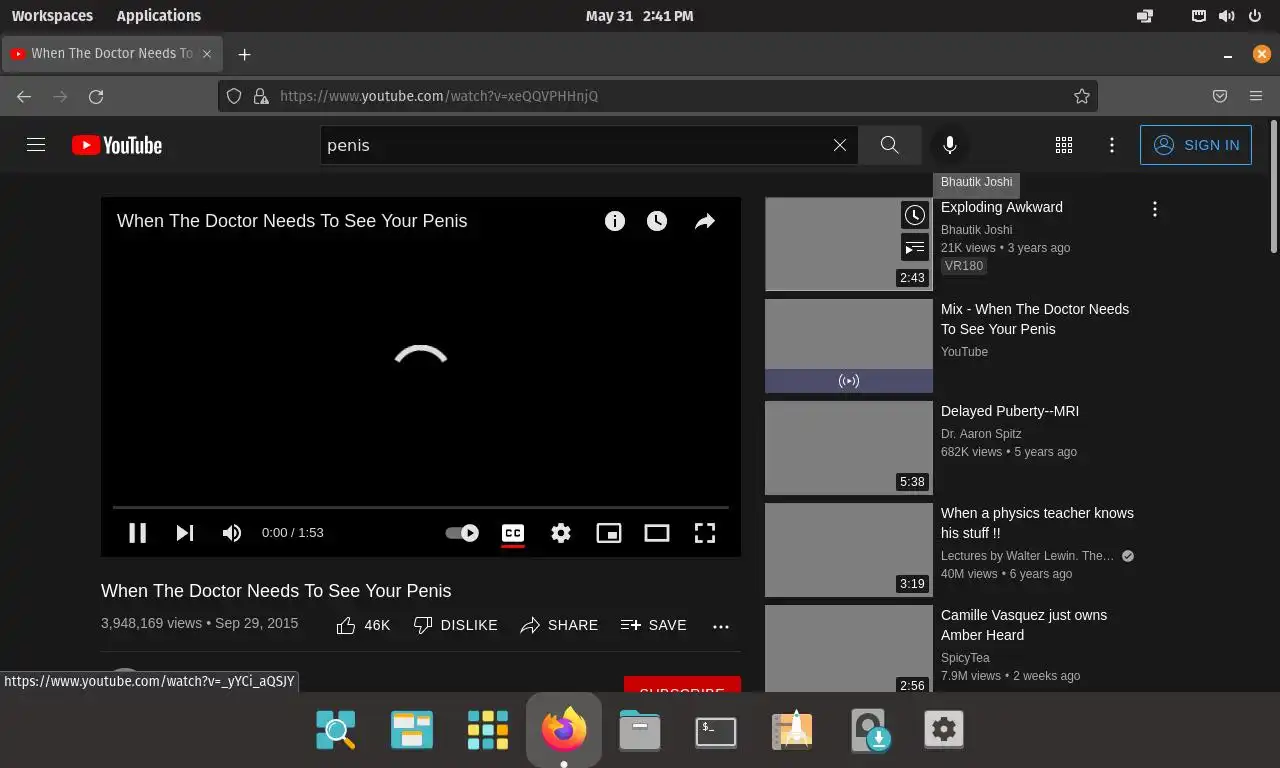The image size is (1280, 768).
Task: Open the power menu in top bar
Action: point(1254,16)
